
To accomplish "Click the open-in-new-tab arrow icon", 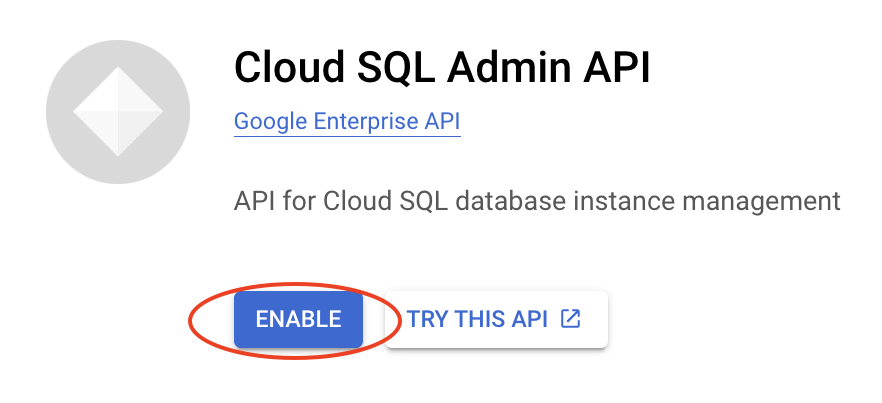I will click(570, 319).
